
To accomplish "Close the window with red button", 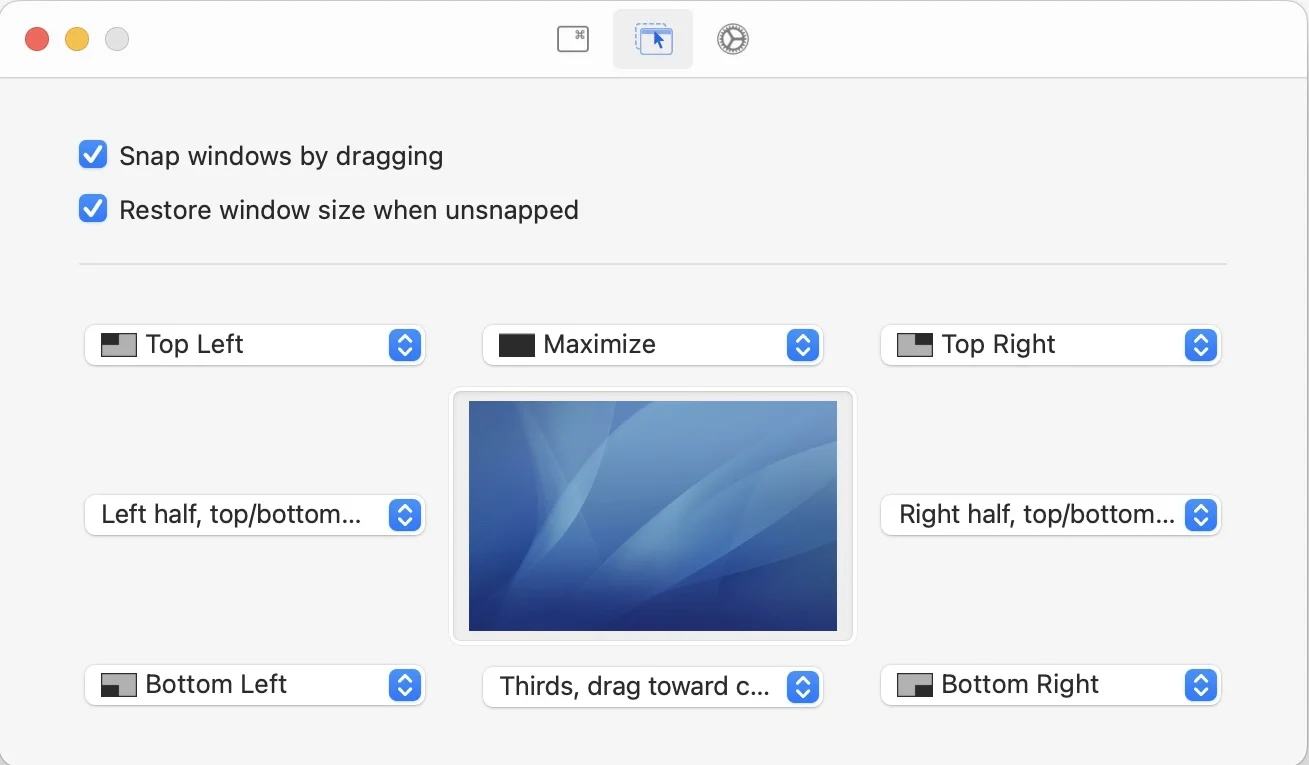I will pyautogui.click(x=37, y=39).
